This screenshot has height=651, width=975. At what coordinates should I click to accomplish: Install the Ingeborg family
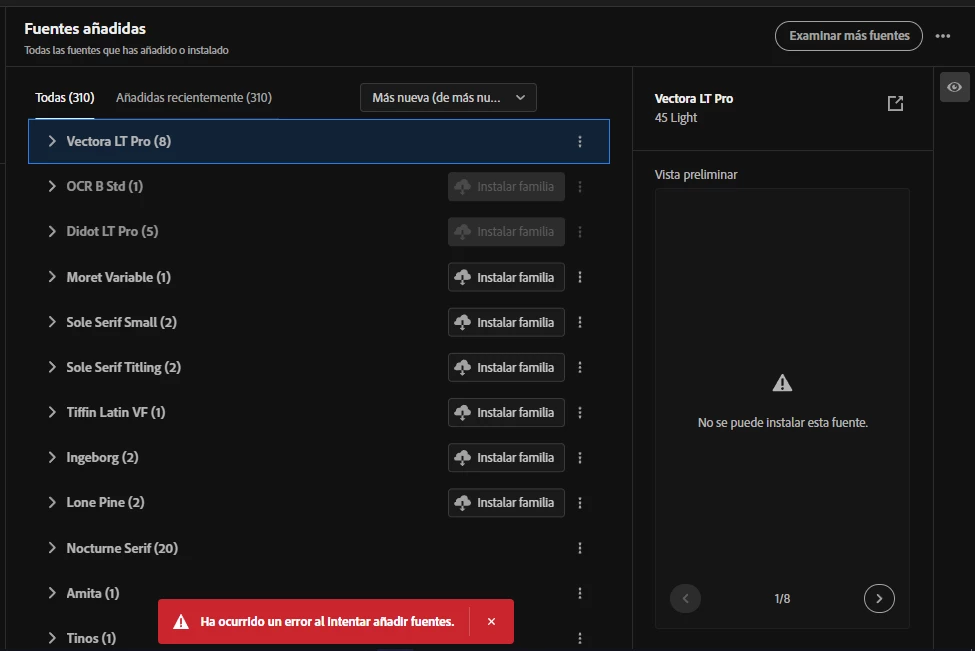tap(506, 458)
